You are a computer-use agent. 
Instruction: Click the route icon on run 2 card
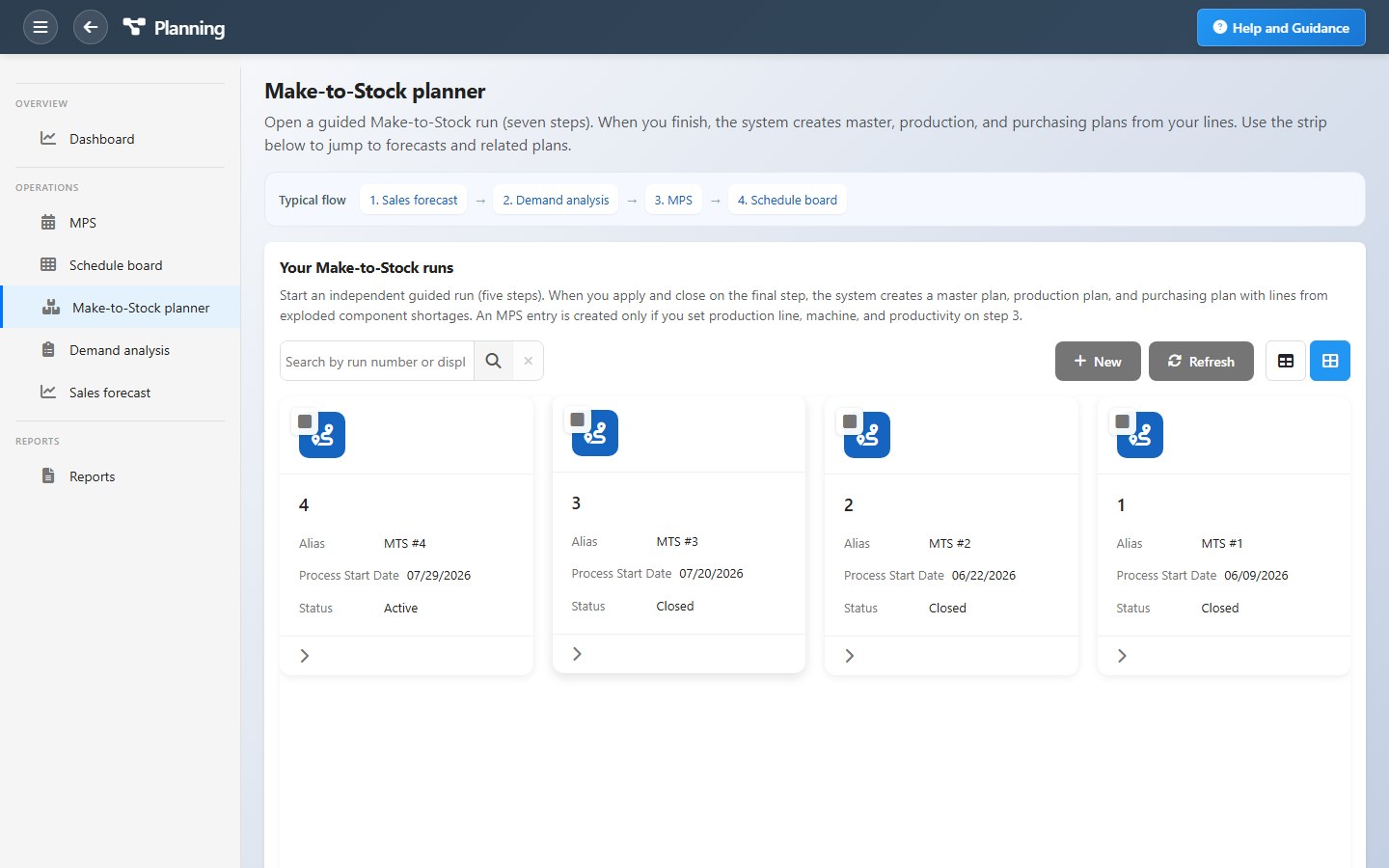[x=867, y=435]
